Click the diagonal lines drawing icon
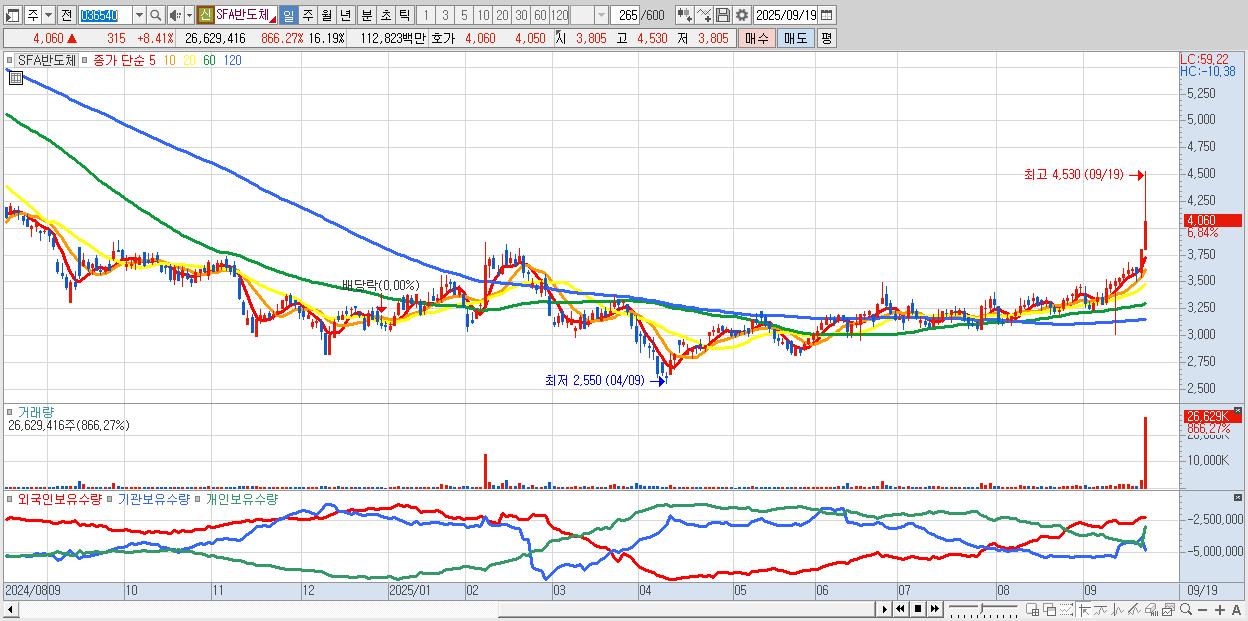 (1134, 609)
